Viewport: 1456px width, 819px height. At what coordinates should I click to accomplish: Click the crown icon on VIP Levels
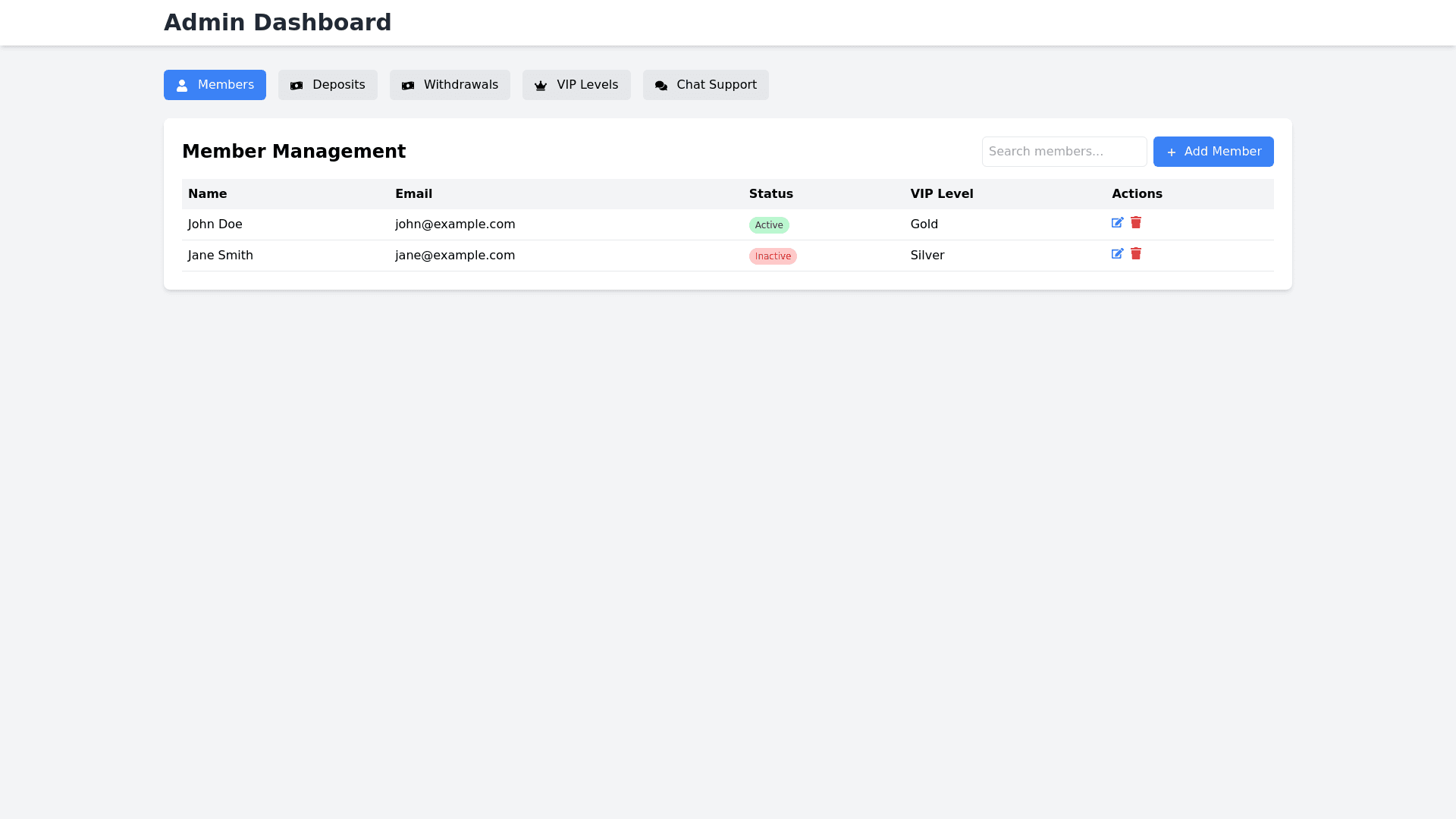coord(541,86)
